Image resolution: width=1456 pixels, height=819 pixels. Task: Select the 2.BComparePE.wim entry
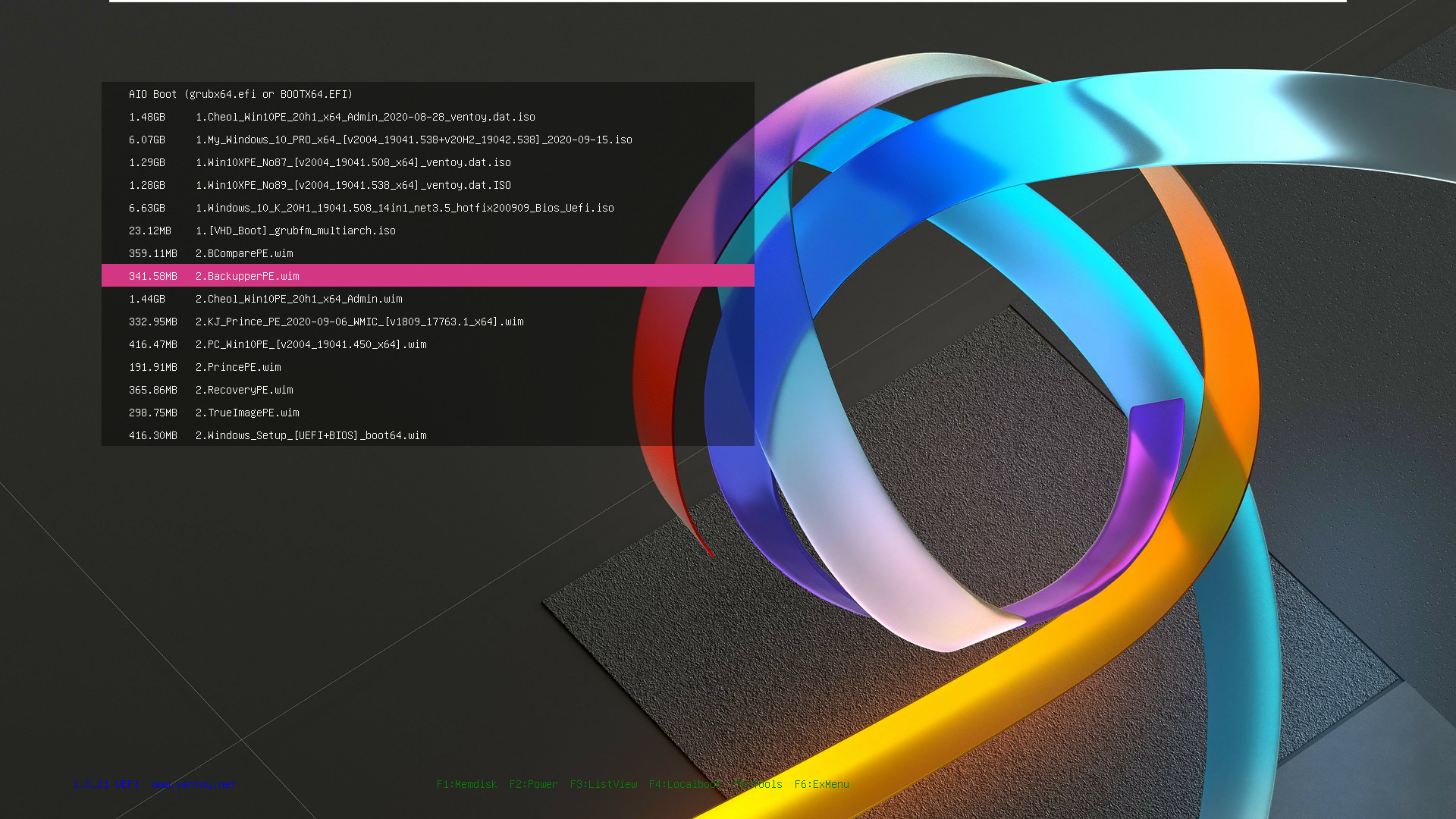tap(428, 253)
